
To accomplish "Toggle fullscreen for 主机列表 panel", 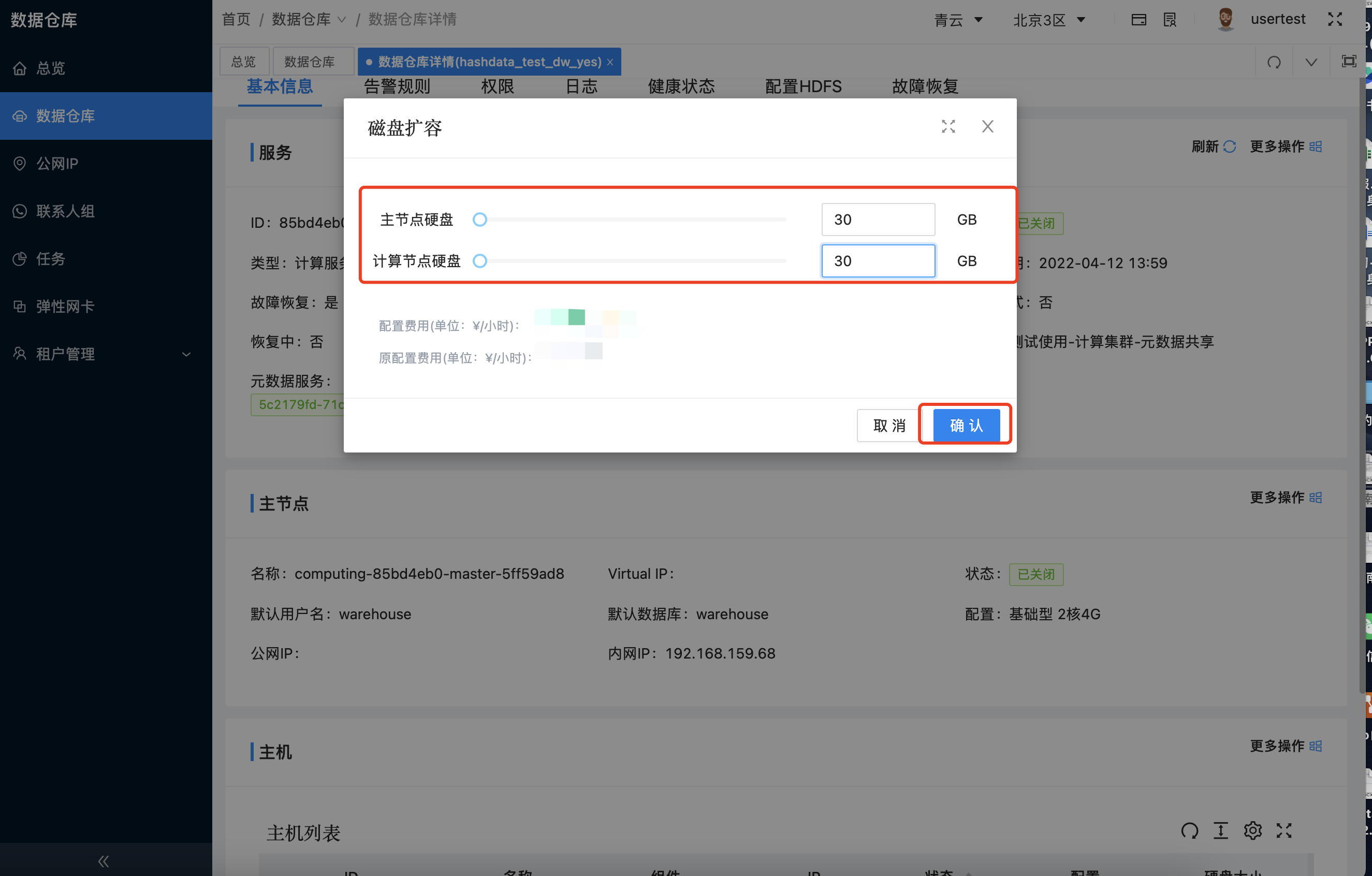I will click(x=1285, y=831).
